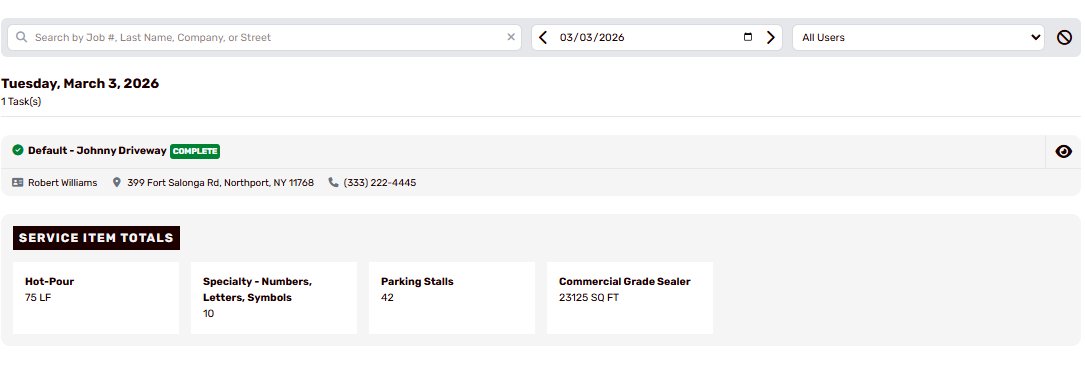The width and height of the screenshot is (1085, 369).
Task: Click the Tuesday, March 3, 2026 heading
Action: pos(80,84)
